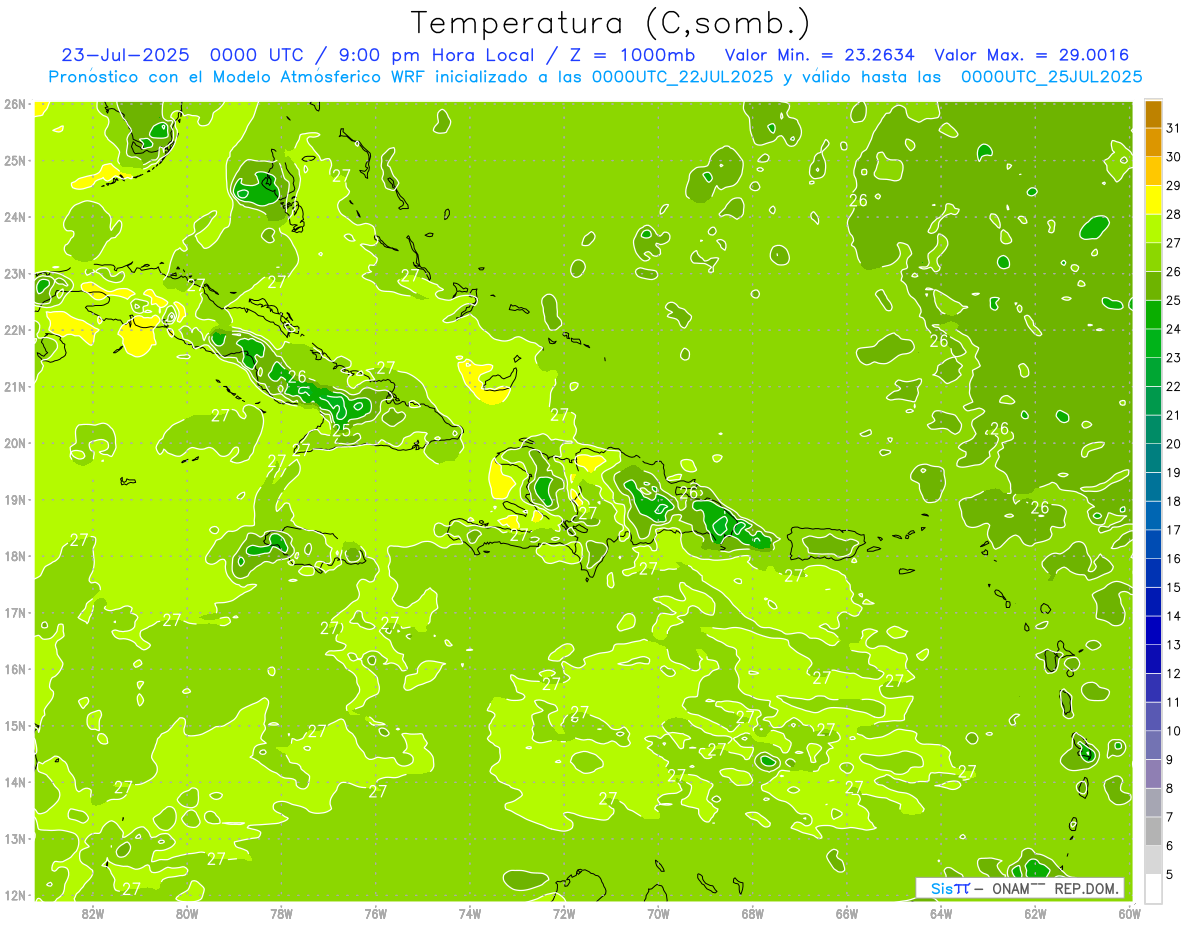Click the longitude label '78W'
The height and width of the screenshot is (927, 1200).
point(281,913)
